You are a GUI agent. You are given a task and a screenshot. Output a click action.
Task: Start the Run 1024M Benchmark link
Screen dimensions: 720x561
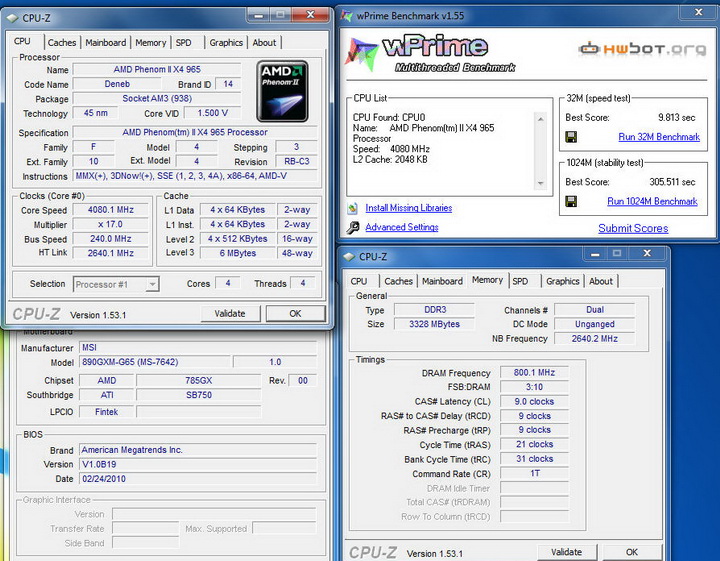pyautogui.click(x=652, y=201)
